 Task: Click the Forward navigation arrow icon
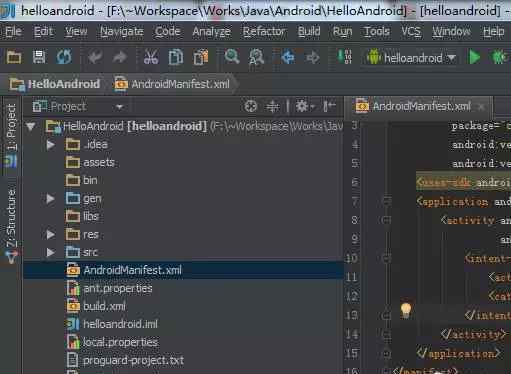click(313, 58)
